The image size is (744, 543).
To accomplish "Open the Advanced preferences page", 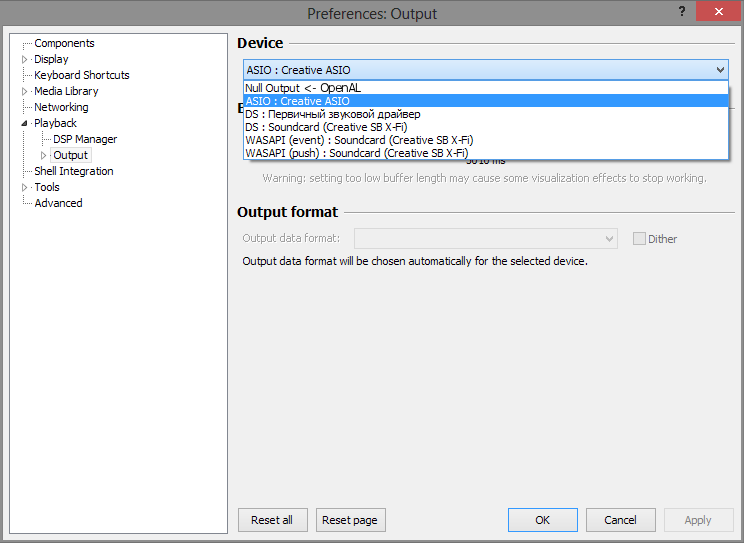I will pyautogui.click(x=58, y=203).
